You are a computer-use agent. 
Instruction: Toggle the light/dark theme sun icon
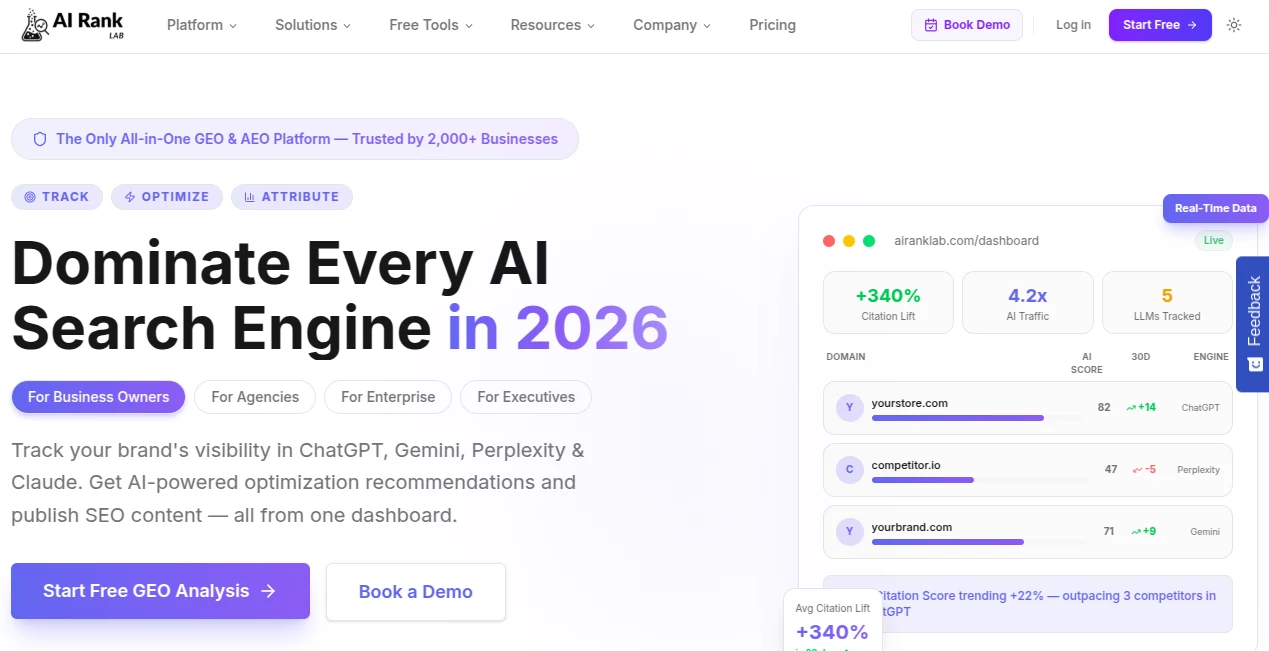pyautogui.click(x=1234, y=25)
